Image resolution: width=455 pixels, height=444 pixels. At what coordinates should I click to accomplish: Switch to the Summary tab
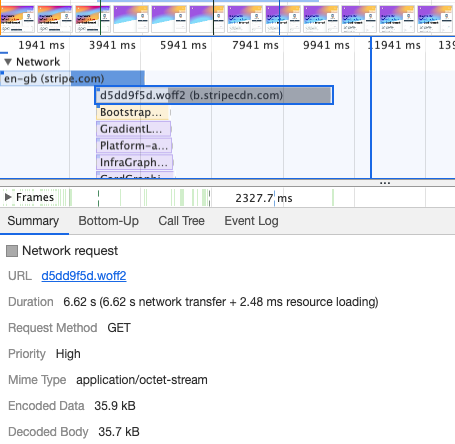coord(33,221)
